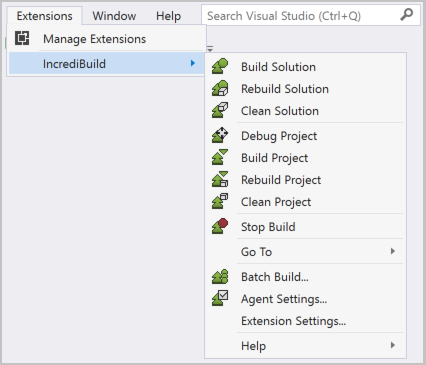
Task: Expand the IncrediBuild submenu arrow
Action: pos(193,63)
